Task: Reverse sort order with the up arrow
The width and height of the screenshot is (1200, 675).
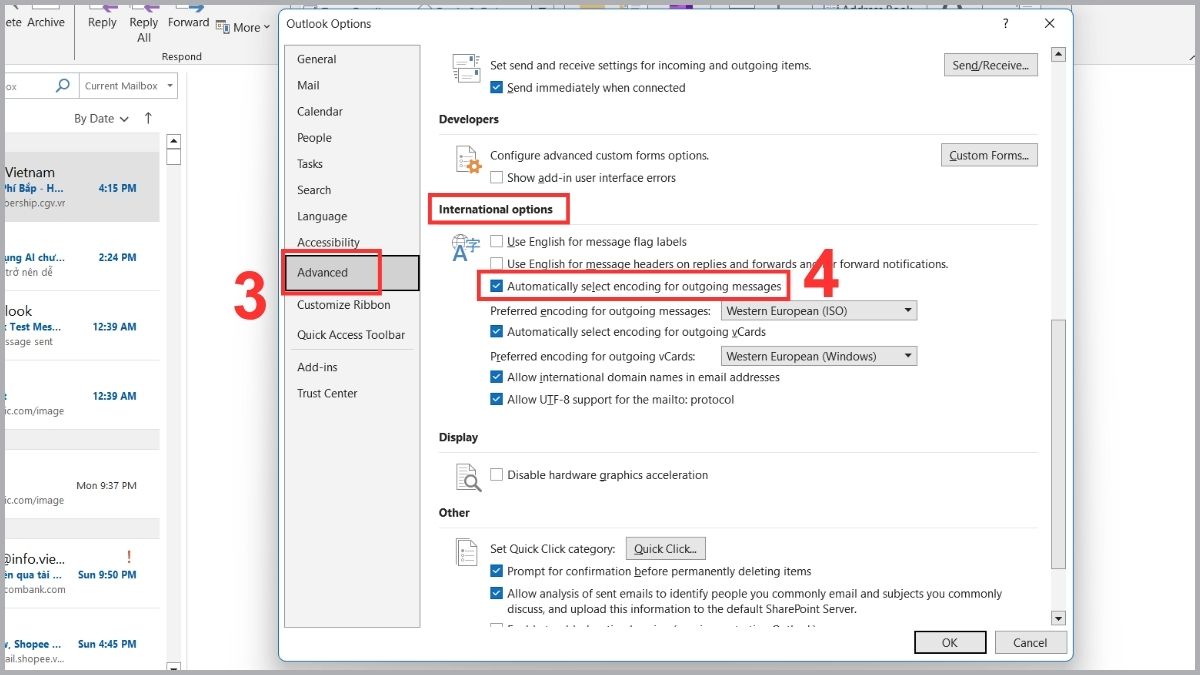Action: click(x=148, y=118)
